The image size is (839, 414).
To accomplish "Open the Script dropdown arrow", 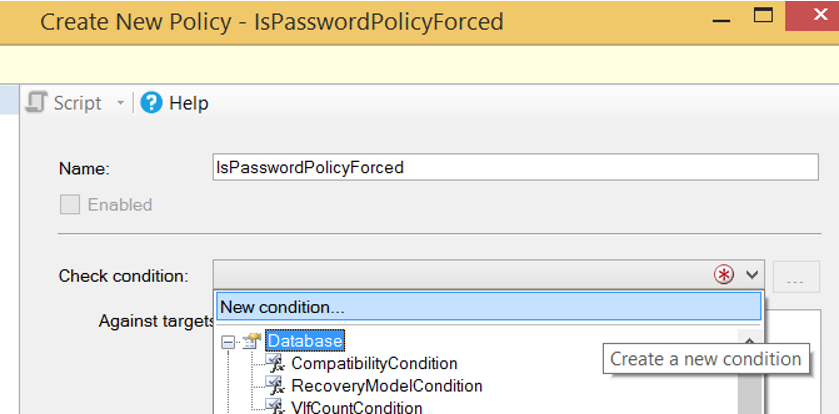I will click(120, 103).
